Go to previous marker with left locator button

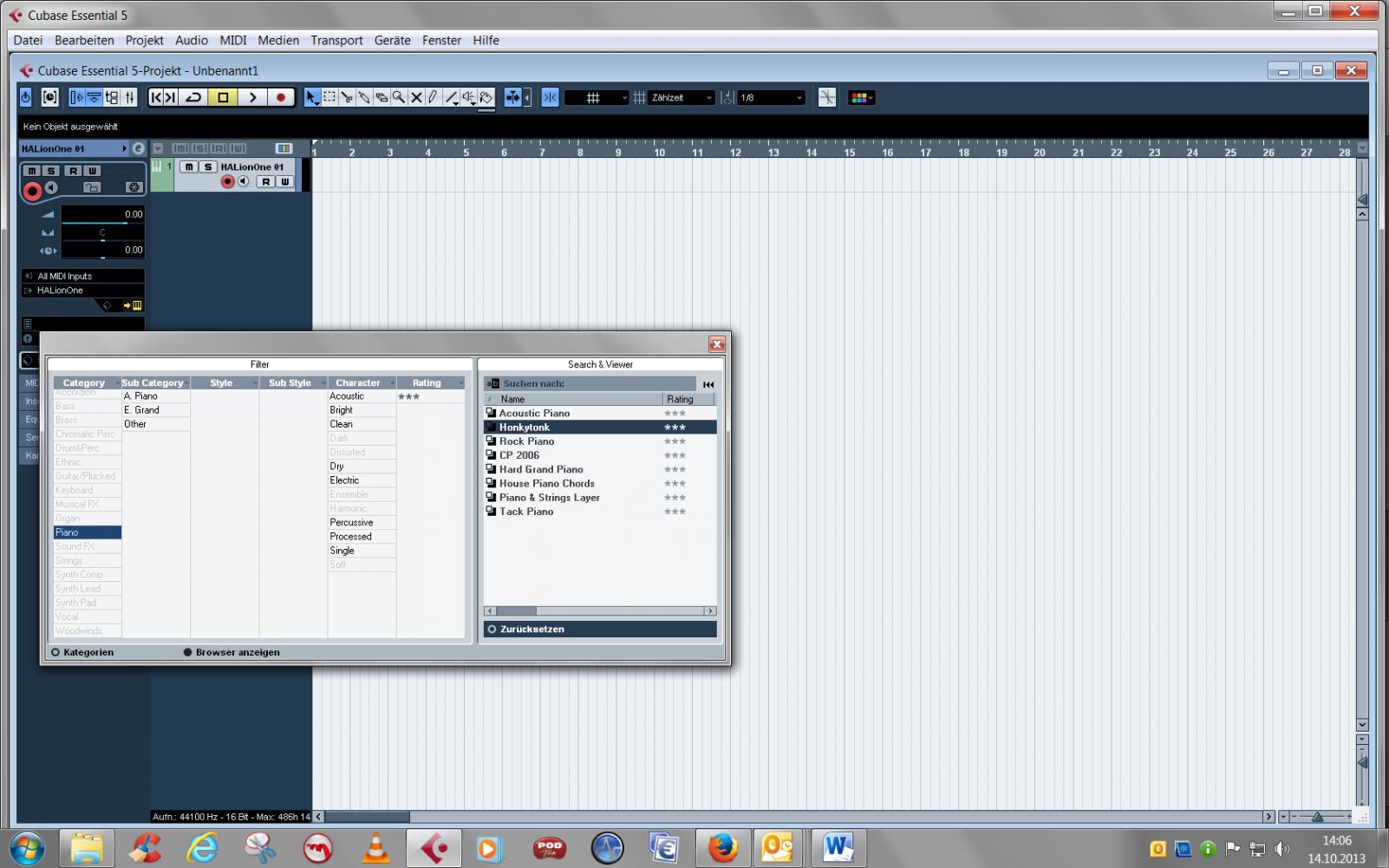coord(156,98)
